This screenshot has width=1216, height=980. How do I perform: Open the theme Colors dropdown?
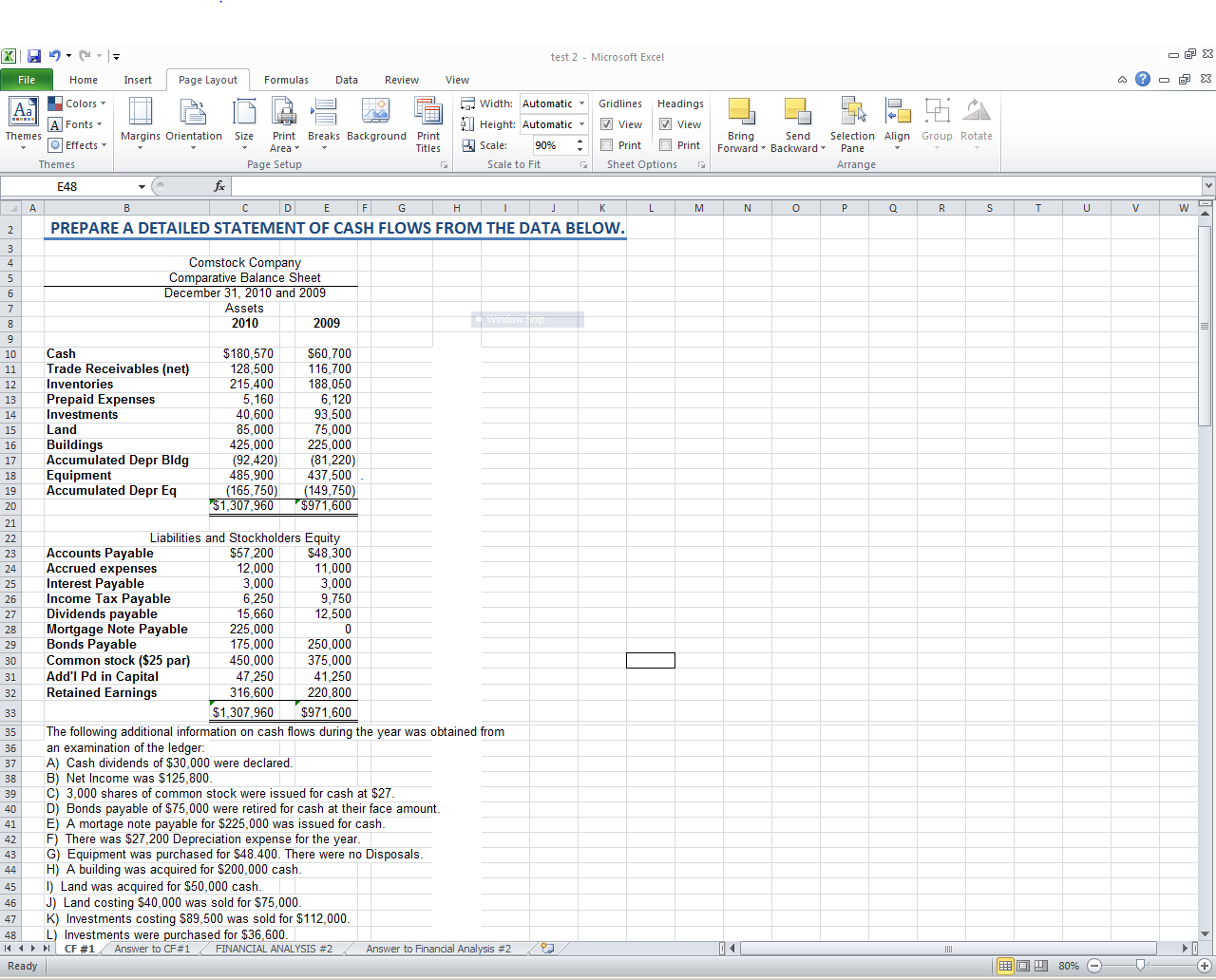(x=78, y=104)
